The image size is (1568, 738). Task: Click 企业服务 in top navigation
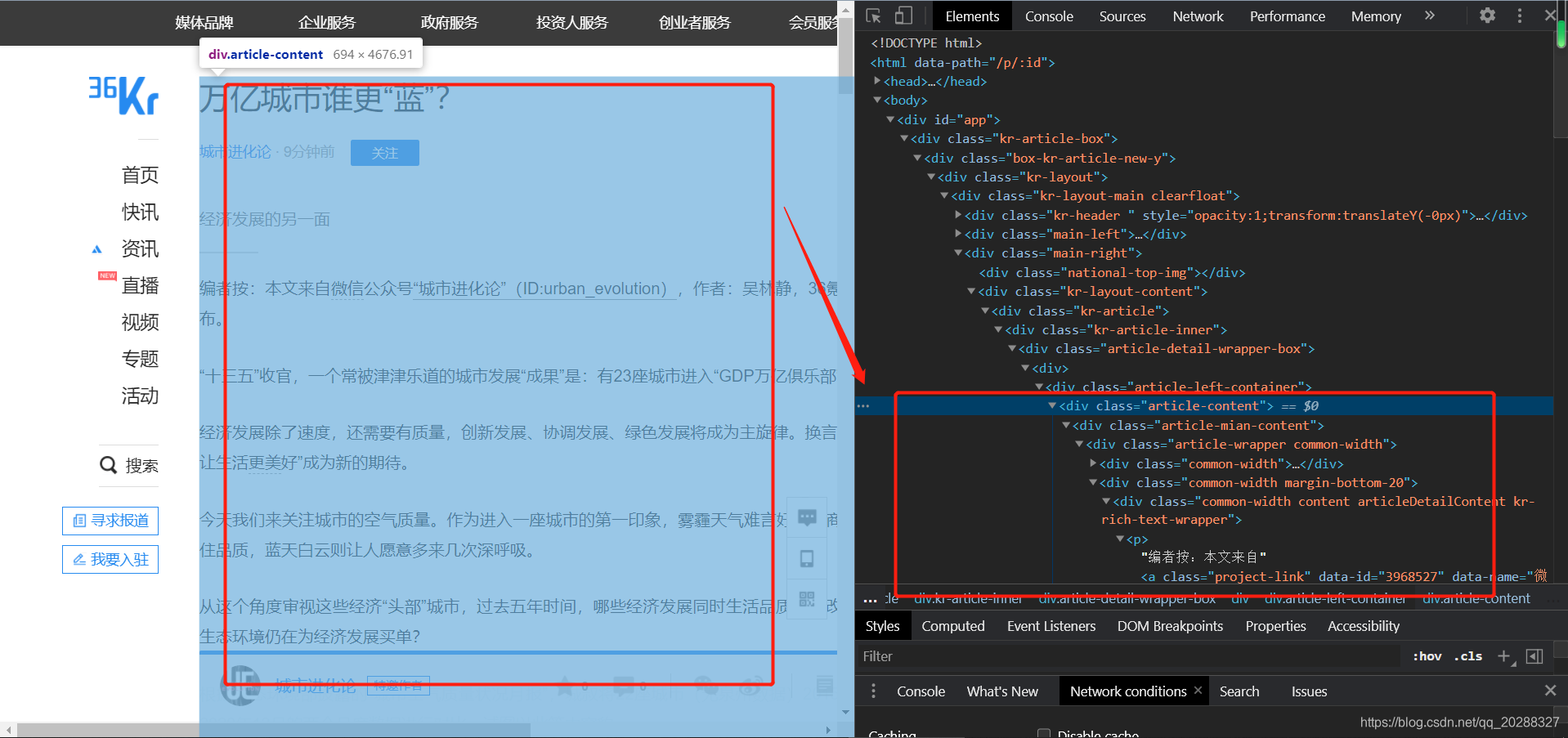click(x=327, y=23)
